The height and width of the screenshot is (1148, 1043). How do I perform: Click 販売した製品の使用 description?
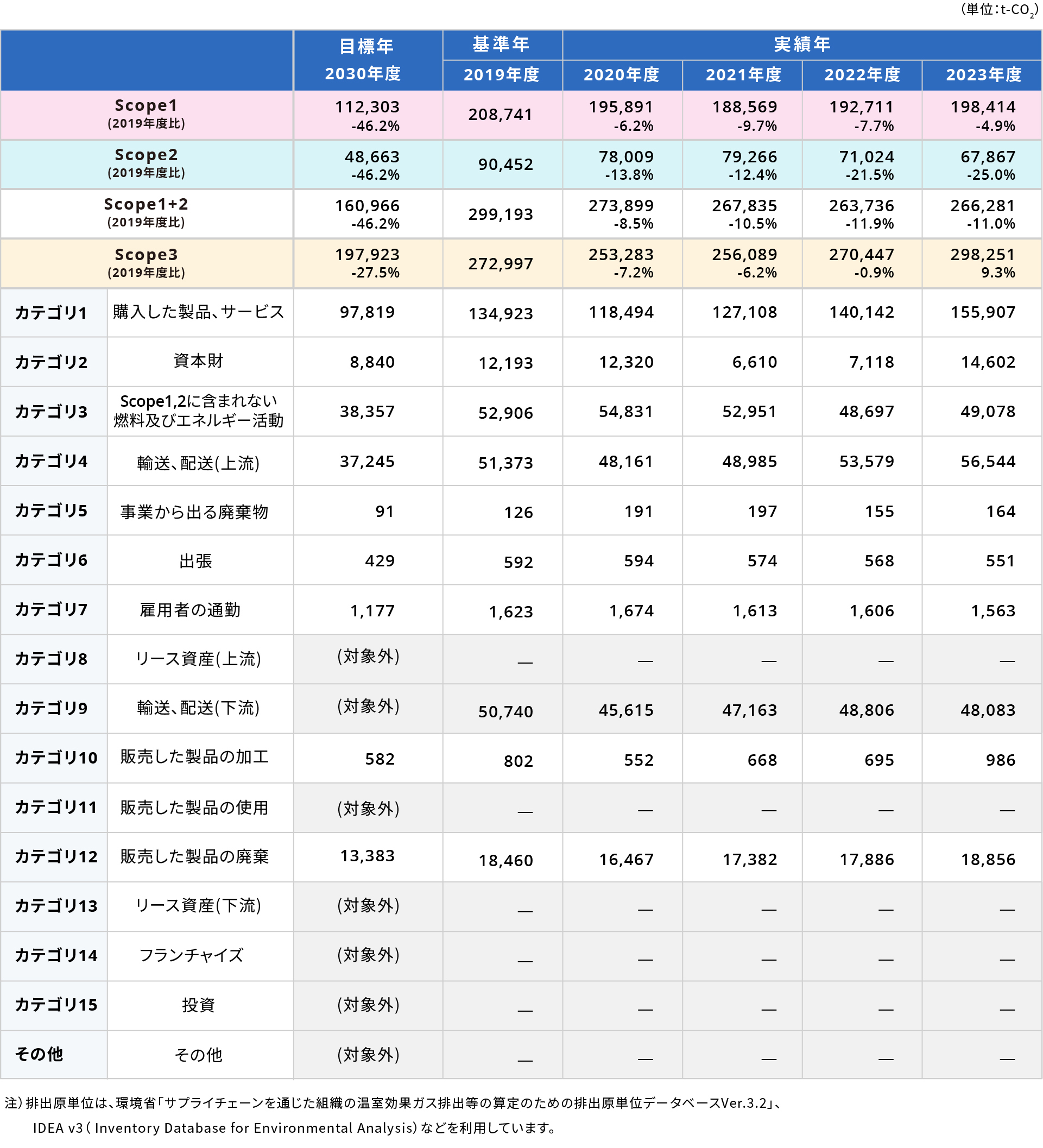click(194, 808)
